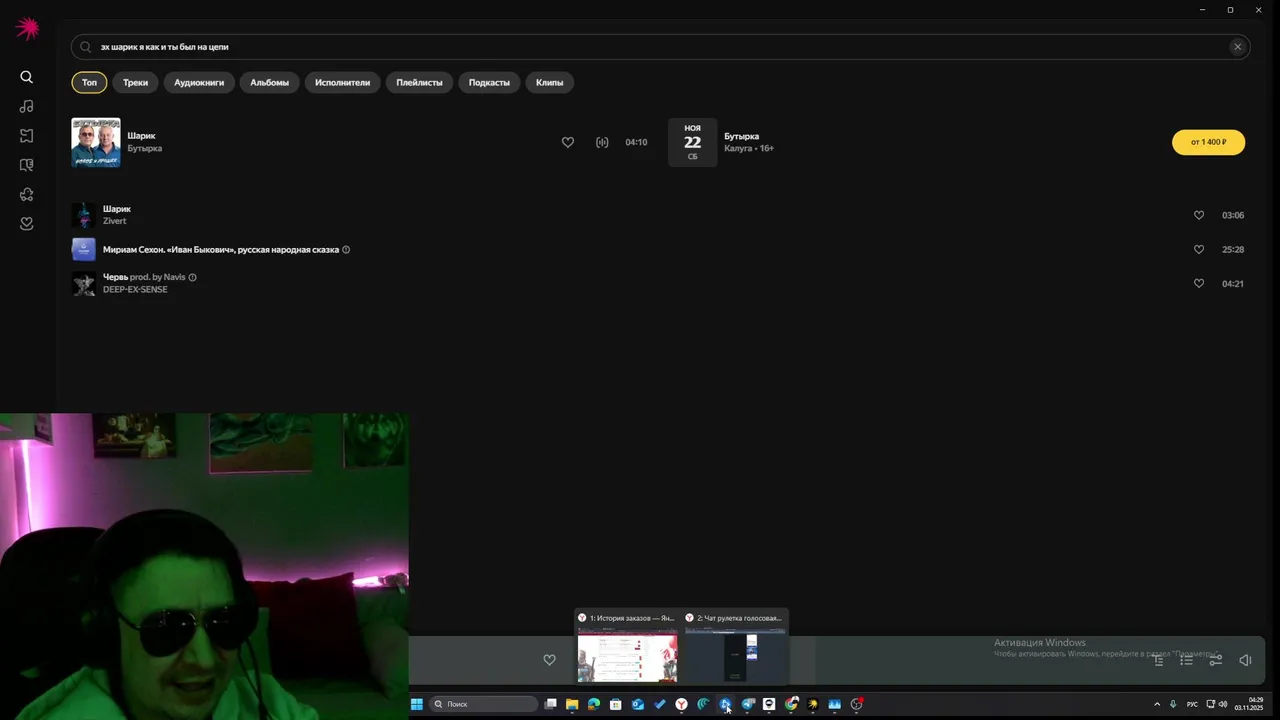Open Chrome from the taskbar
This screenshot has width=1280, height=720.
[x=791, y=704]
